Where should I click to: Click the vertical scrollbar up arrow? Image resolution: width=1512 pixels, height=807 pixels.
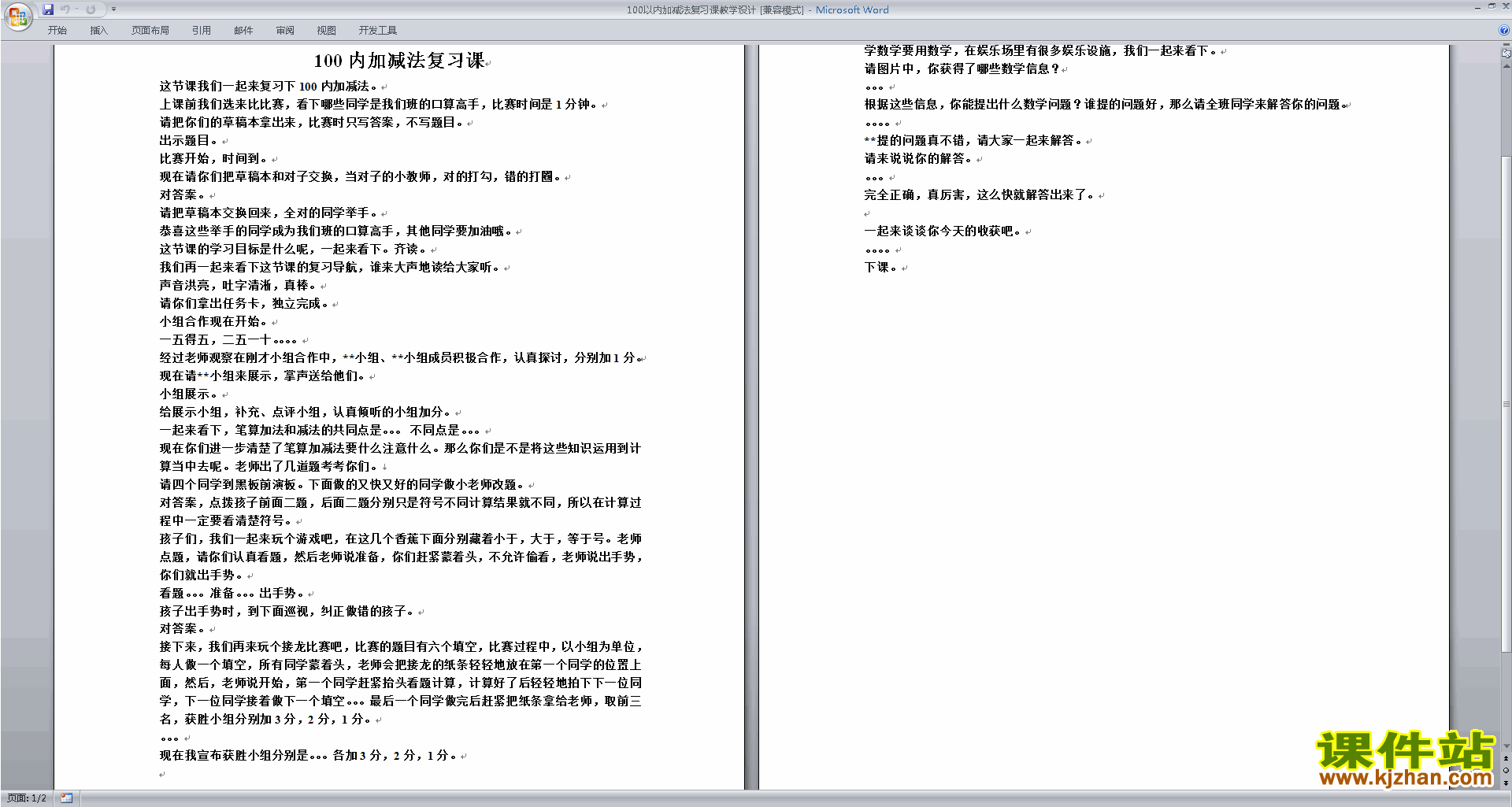pyautogui.click(x=1506, y=65)
